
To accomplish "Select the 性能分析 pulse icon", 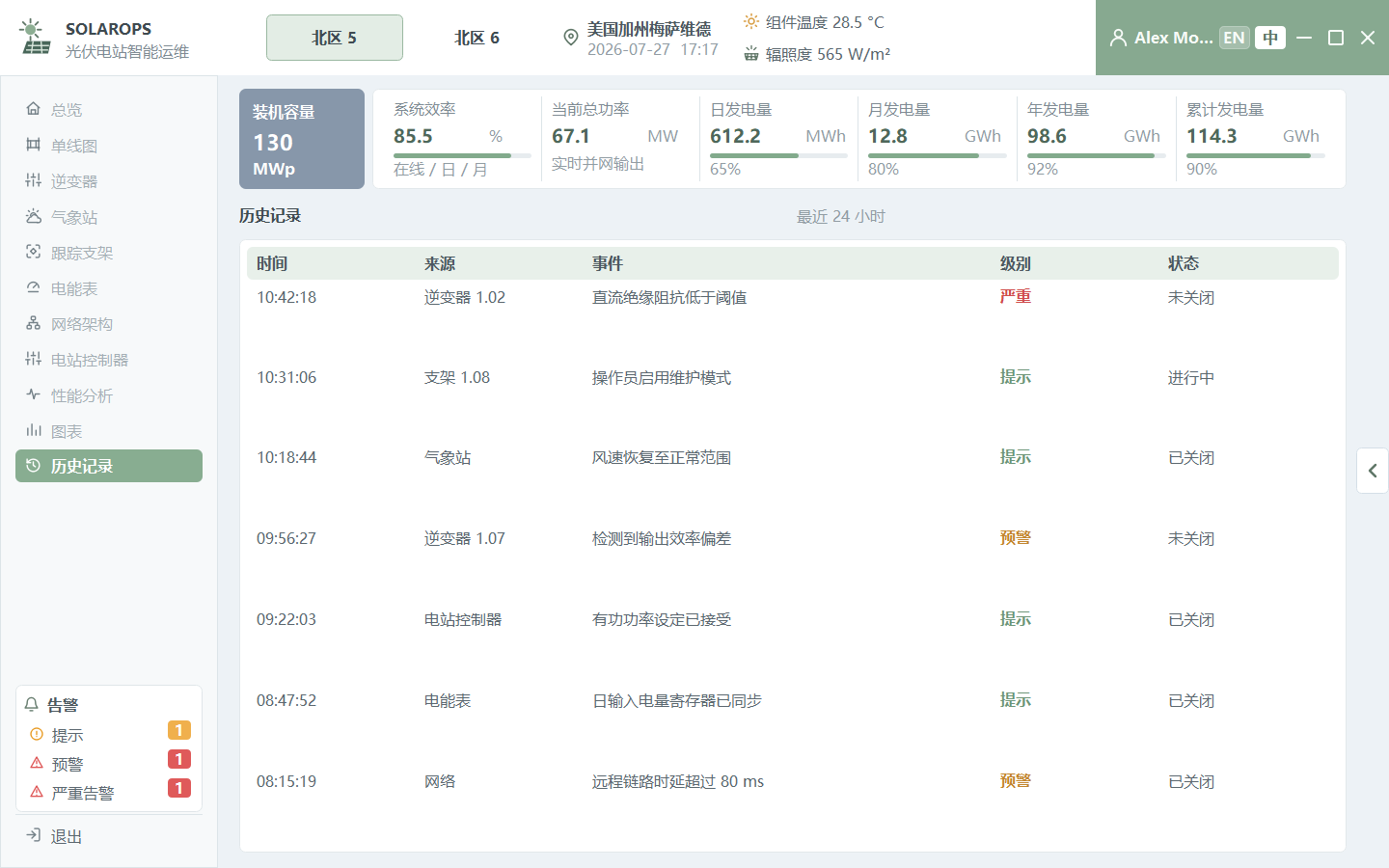I will coord(34,394).
